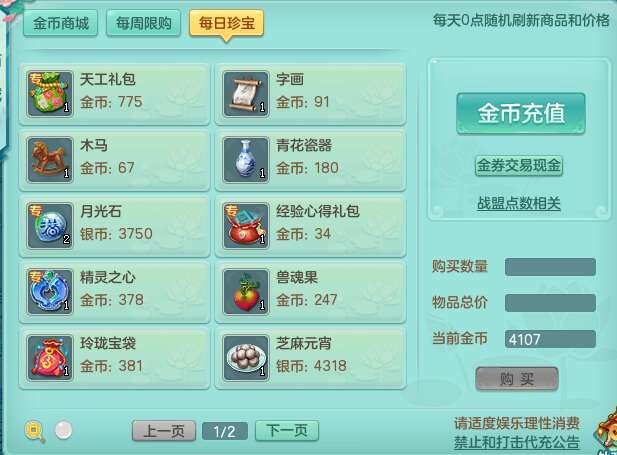Image resolution: width=617 pixels, height=455 pixels.
Task: Select the 天工礼包 gift bag icon
Action: coord(50,94)
